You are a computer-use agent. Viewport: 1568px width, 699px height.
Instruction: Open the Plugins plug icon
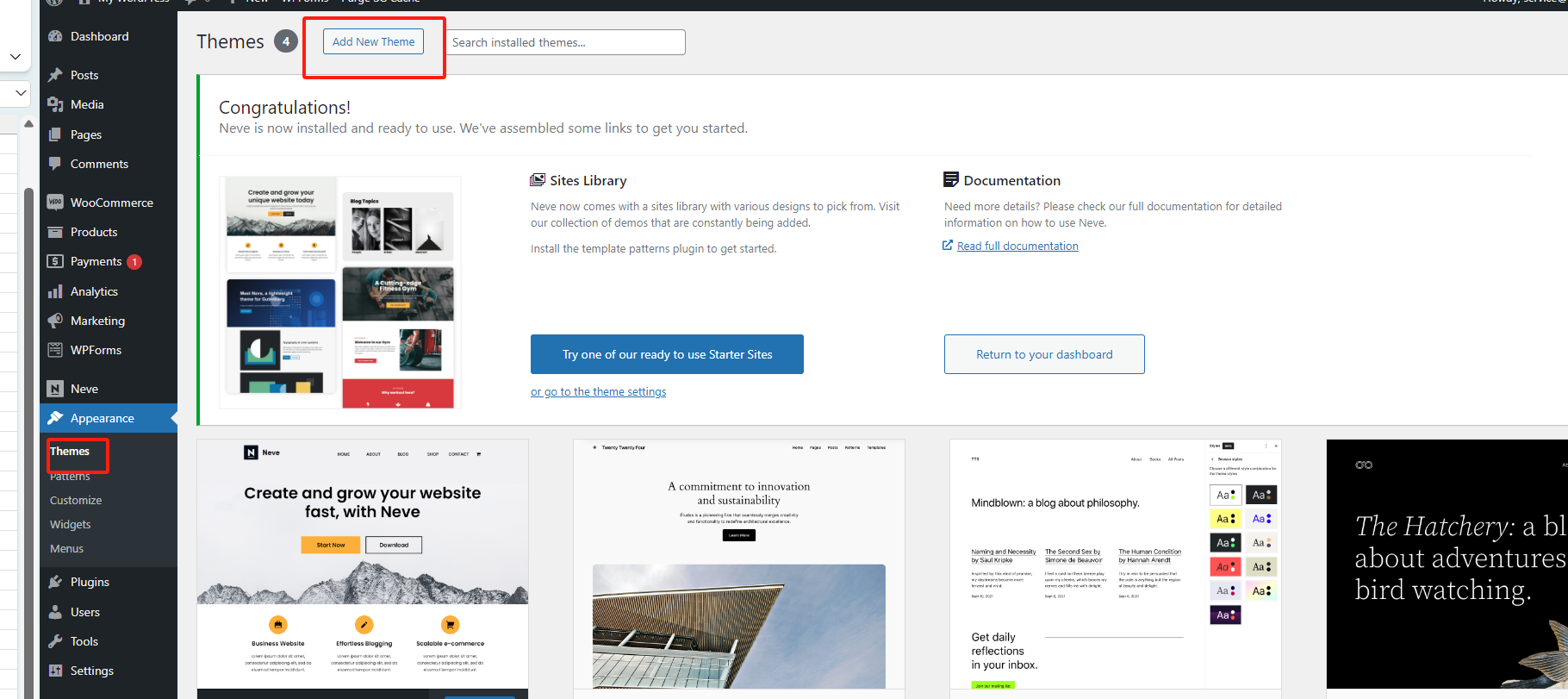tap(55, 582)
